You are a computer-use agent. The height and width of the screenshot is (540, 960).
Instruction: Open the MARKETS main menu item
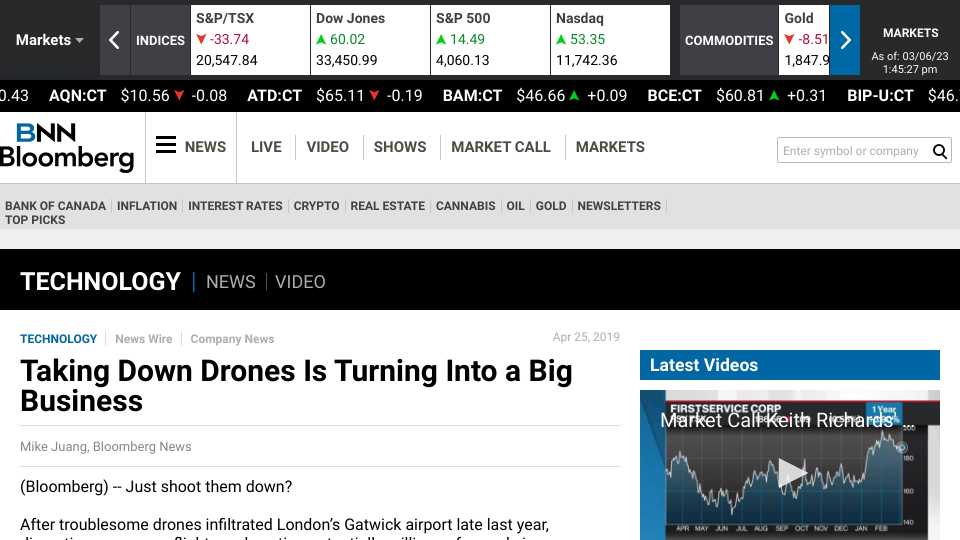coord(610,147)
